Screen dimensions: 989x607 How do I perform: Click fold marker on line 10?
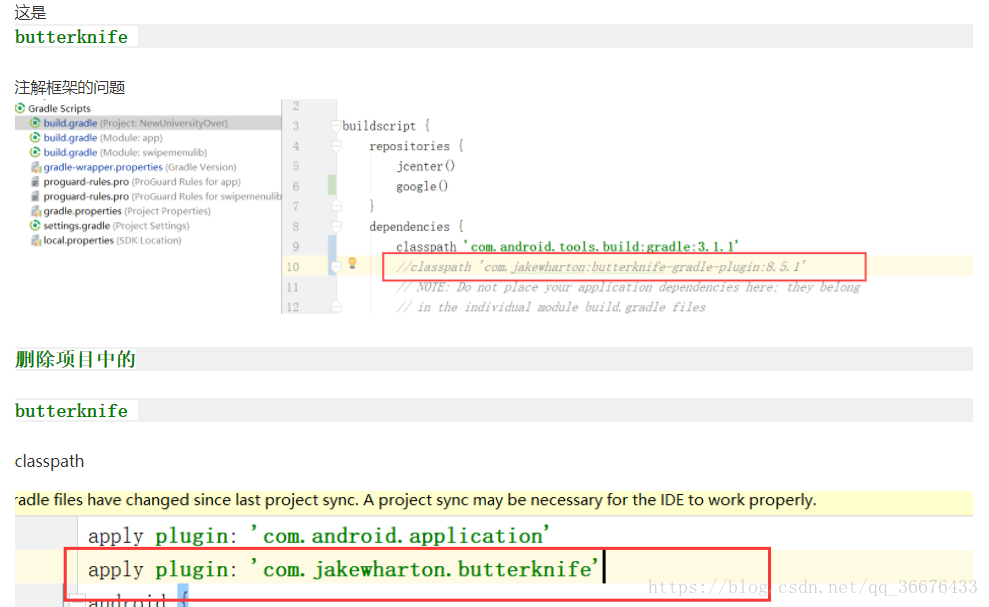(x=335, y=267)
